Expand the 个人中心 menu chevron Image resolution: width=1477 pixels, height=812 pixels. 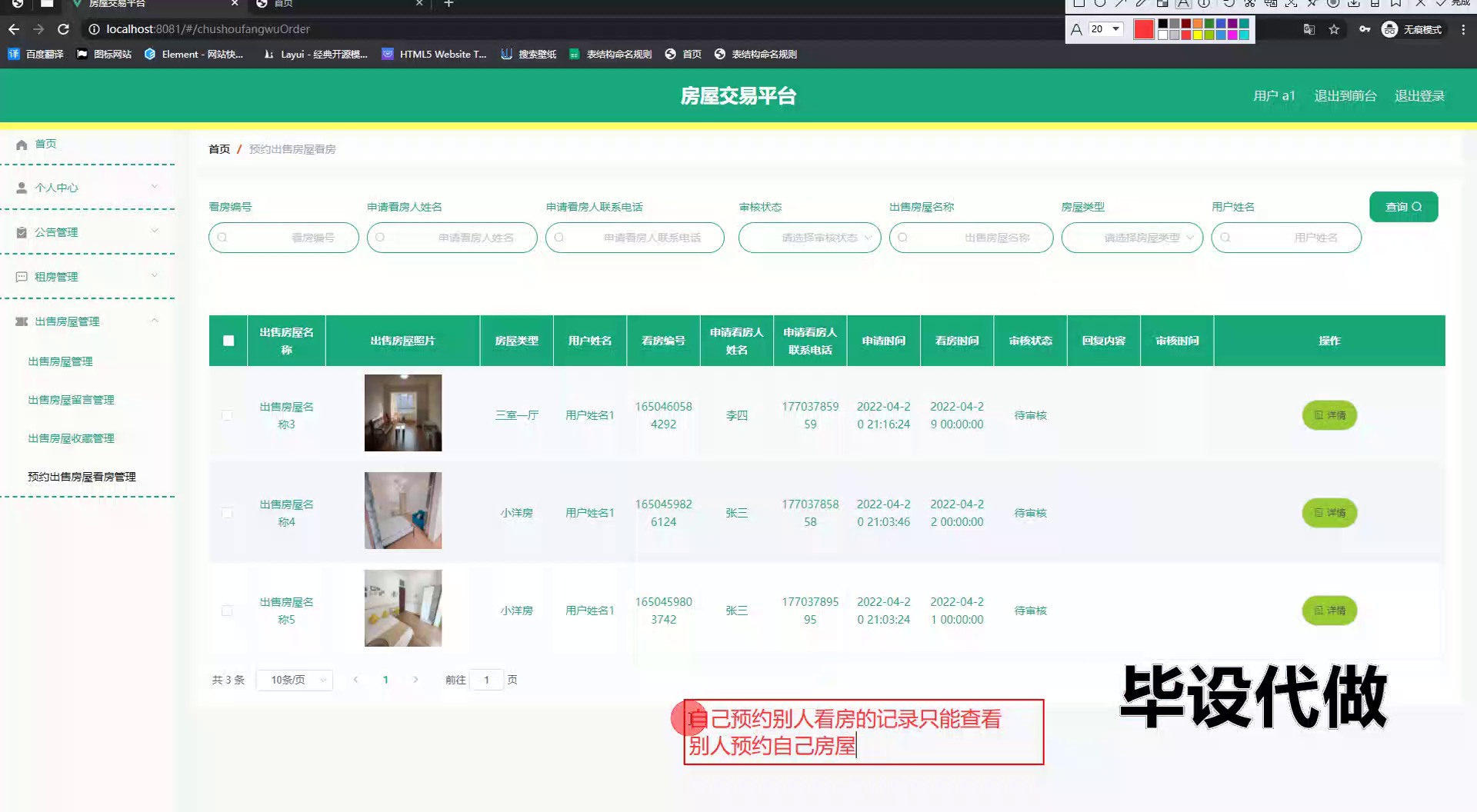coord(155,187)
